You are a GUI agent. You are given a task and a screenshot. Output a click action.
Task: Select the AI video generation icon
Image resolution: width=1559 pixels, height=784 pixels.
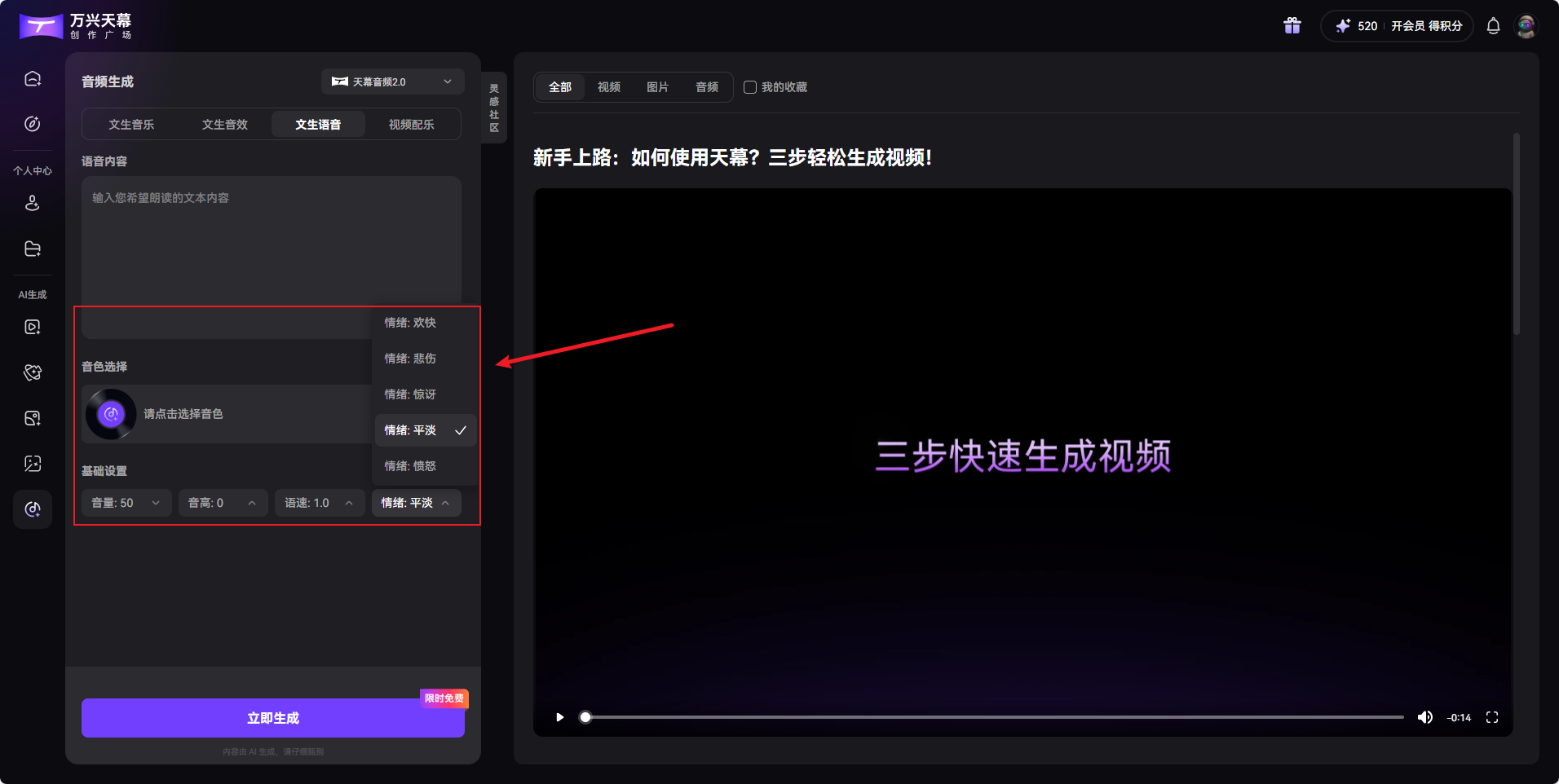[32, 327]
